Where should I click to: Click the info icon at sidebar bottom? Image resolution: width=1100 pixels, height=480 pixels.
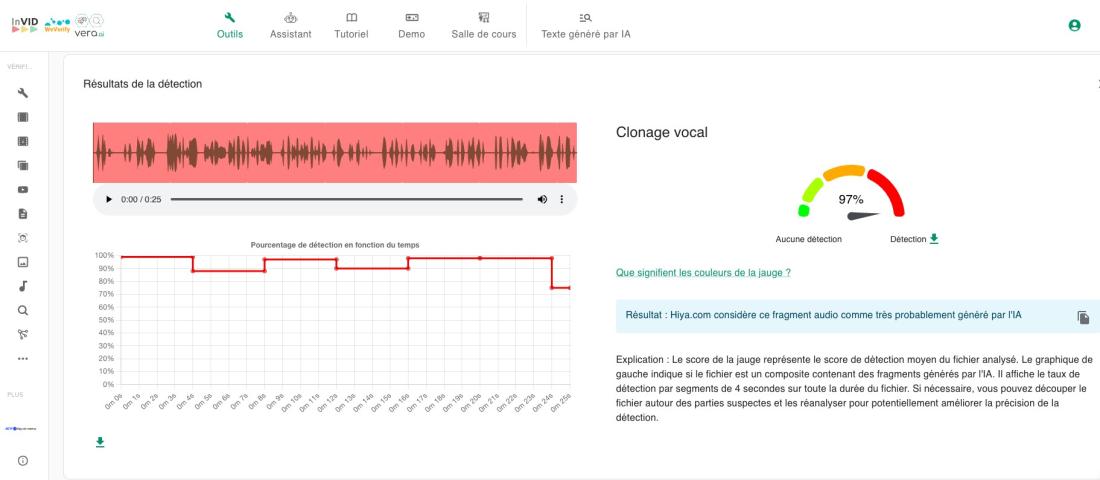point(22,460)
